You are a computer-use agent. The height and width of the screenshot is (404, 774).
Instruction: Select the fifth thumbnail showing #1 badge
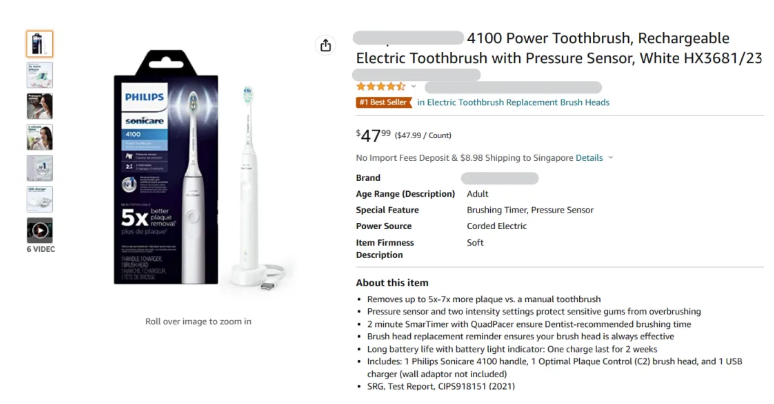40,168
